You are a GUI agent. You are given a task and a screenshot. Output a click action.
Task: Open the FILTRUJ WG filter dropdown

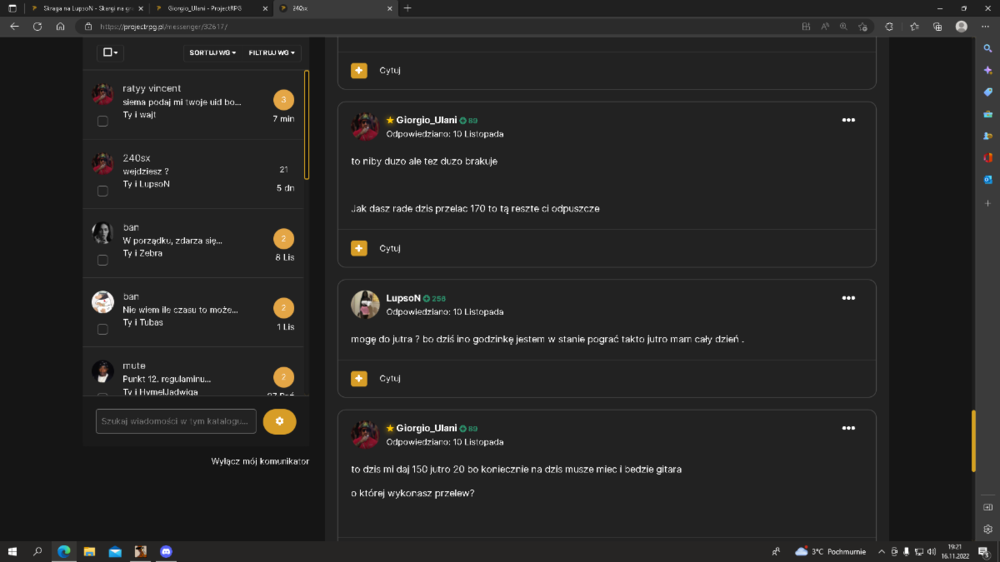[x=272, y=52]
